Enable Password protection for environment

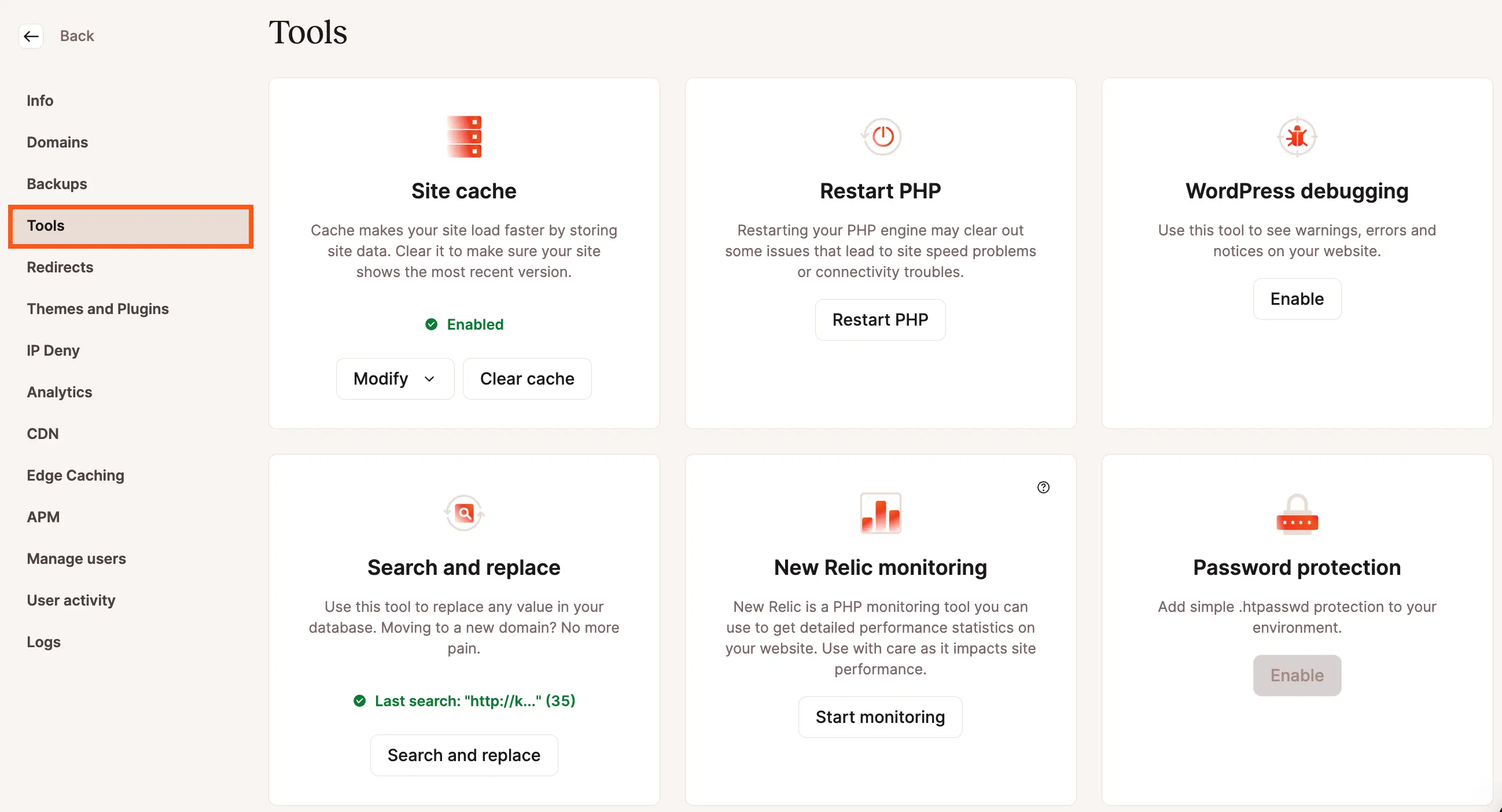[1297, 675]
